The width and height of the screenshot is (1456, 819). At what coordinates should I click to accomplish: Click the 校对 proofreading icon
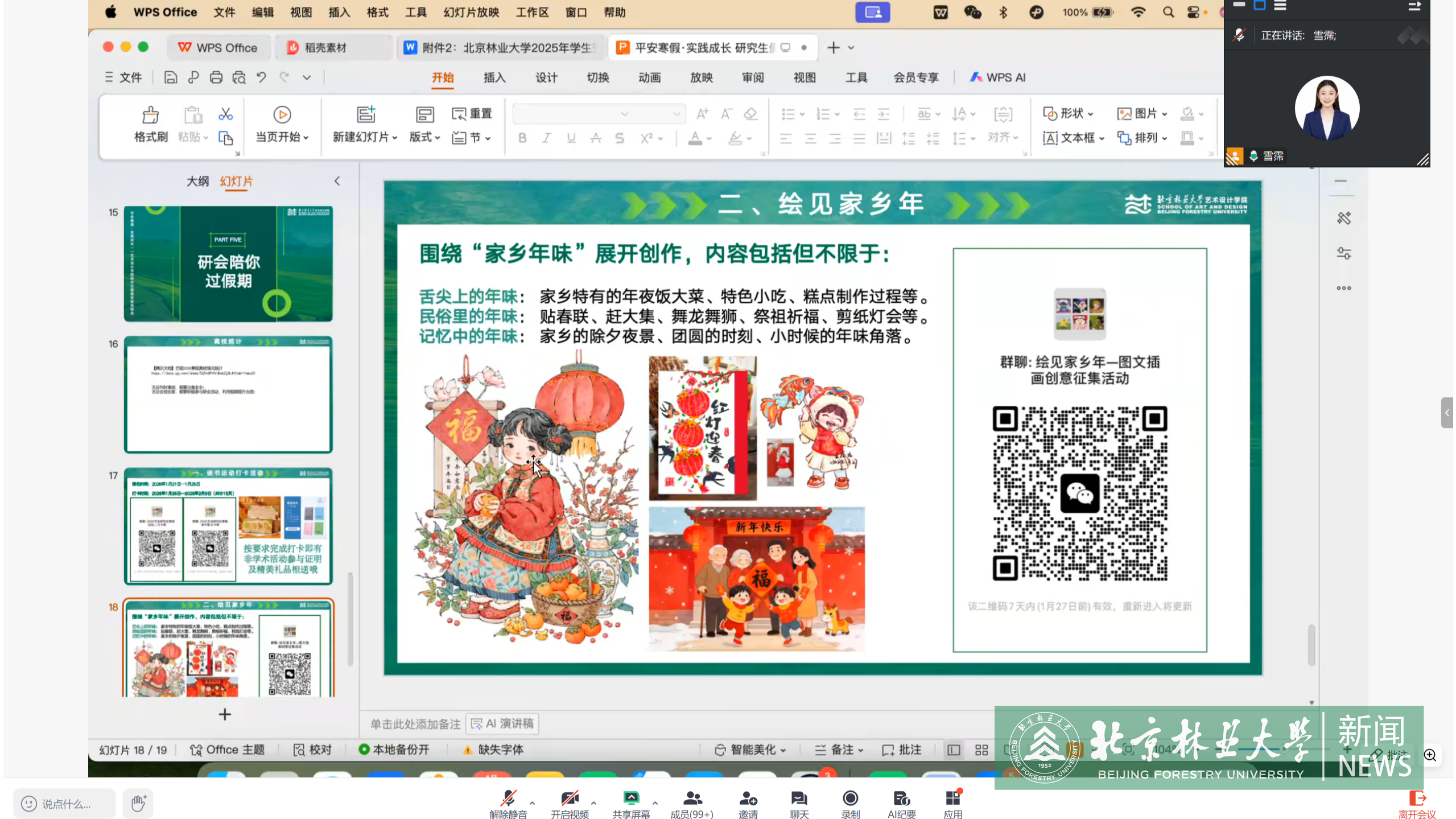point(299,750)
